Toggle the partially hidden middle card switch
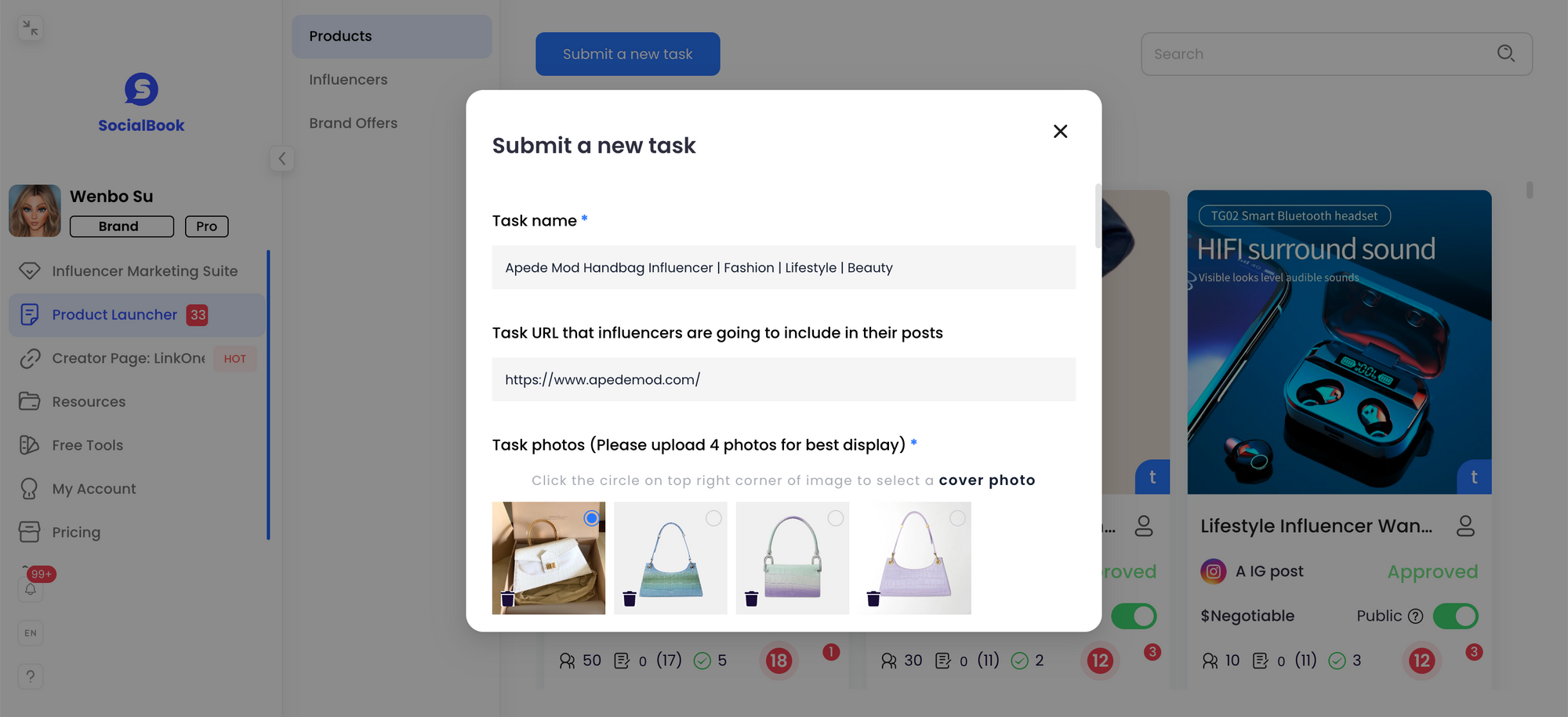 pos(1134,616)
